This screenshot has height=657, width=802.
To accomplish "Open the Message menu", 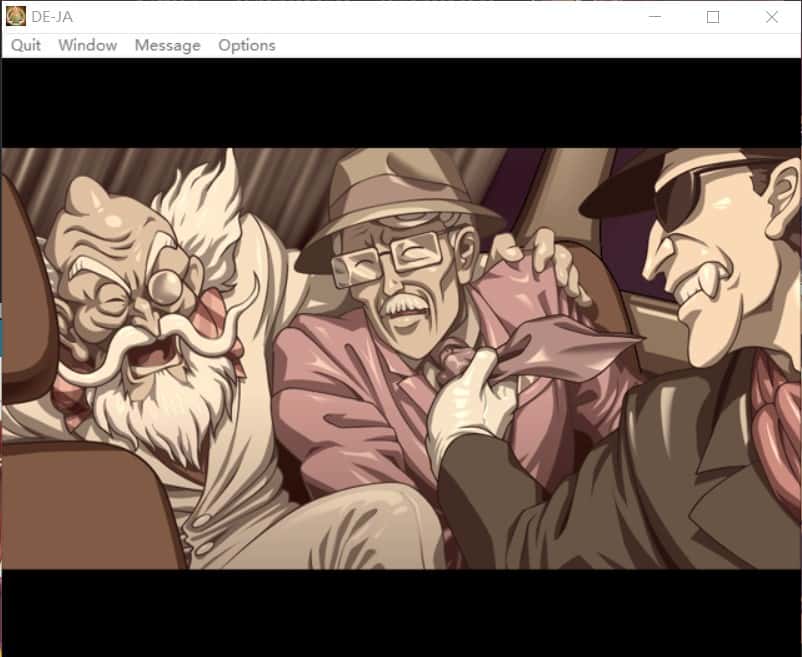I will [167, 46].
